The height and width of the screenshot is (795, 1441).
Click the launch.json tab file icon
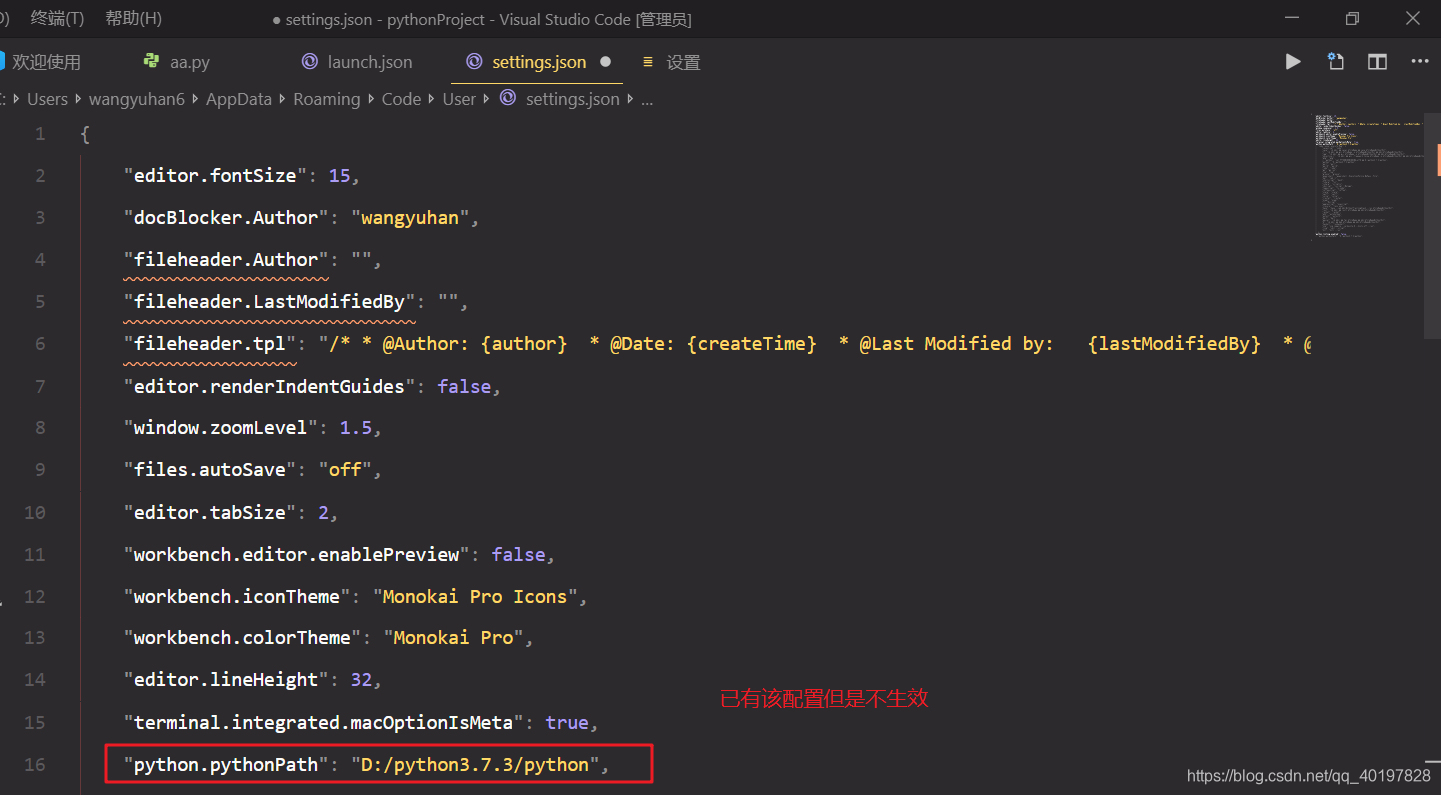[x=310, y=61]
